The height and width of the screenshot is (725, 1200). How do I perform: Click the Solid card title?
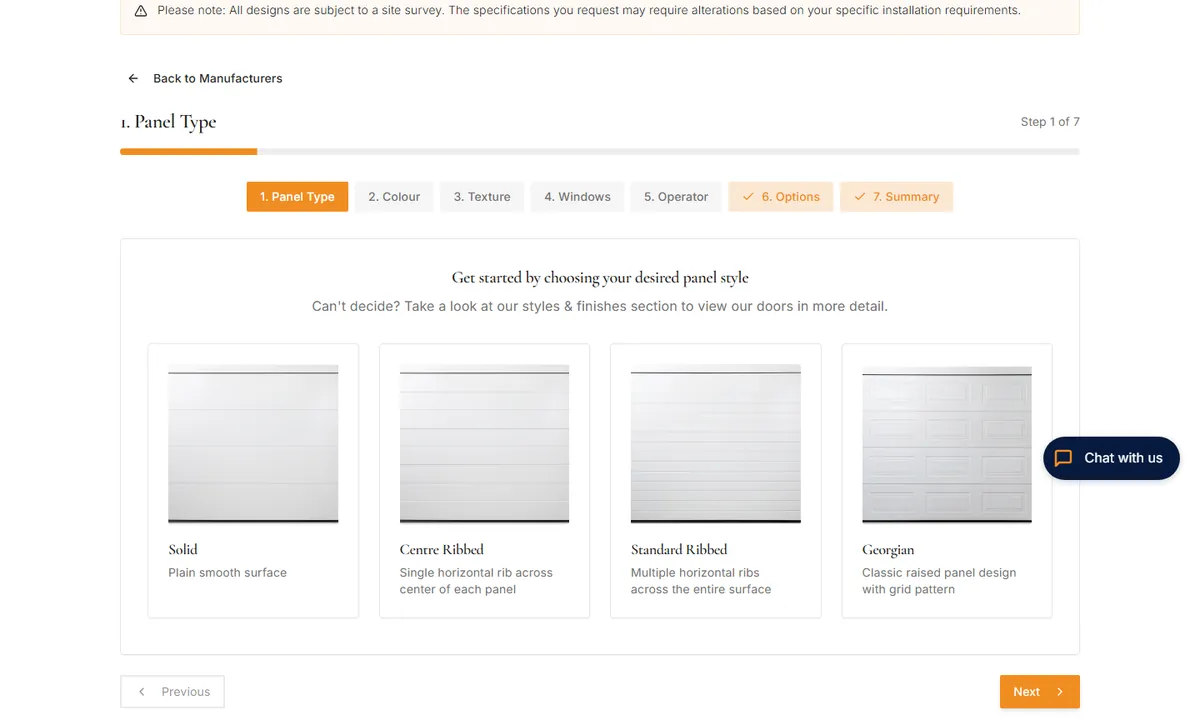pos(183,549)
